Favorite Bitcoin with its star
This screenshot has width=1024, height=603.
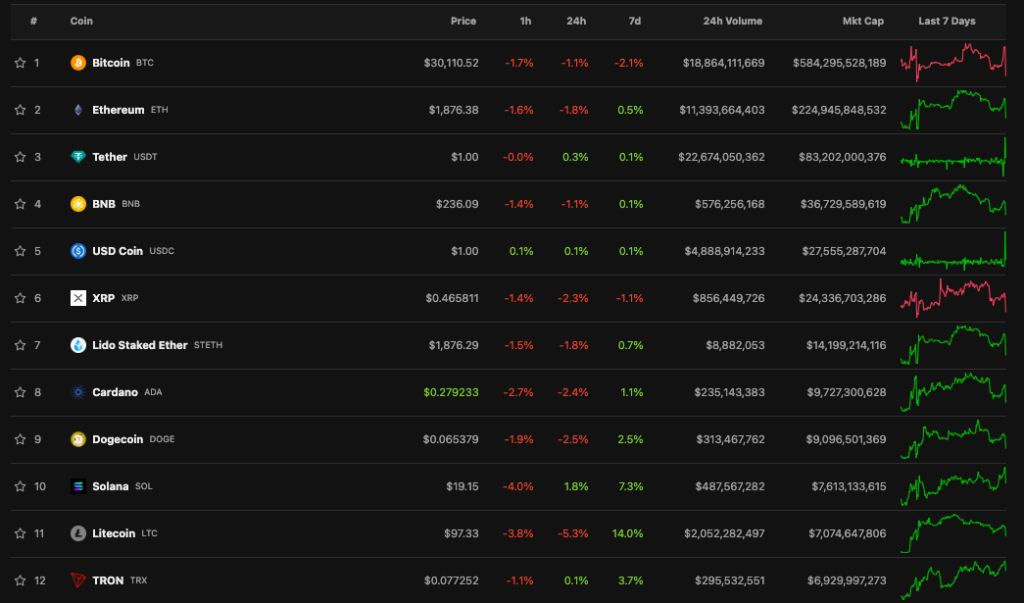click(x=20, y=63)
